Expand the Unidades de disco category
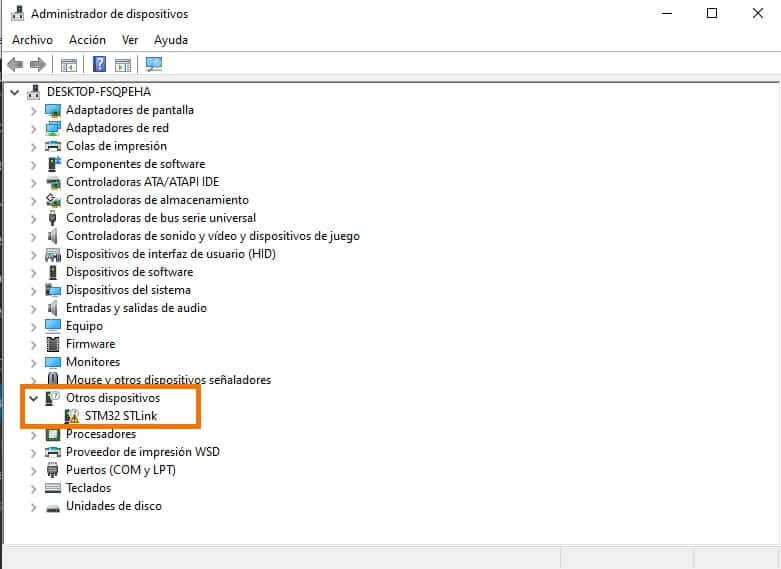 (33, 506)
